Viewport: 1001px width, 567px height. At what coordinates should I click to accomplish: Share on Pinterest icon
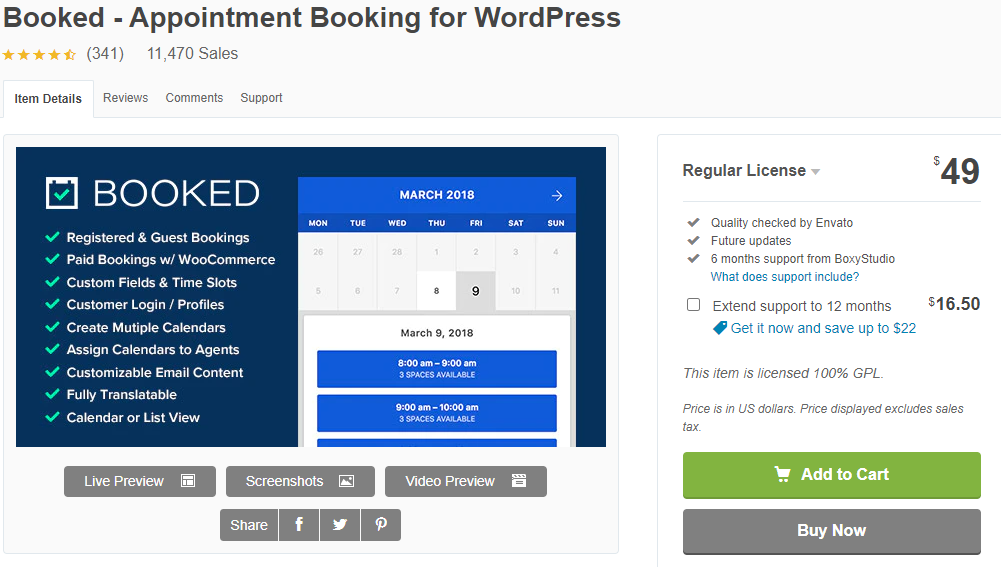381,525
